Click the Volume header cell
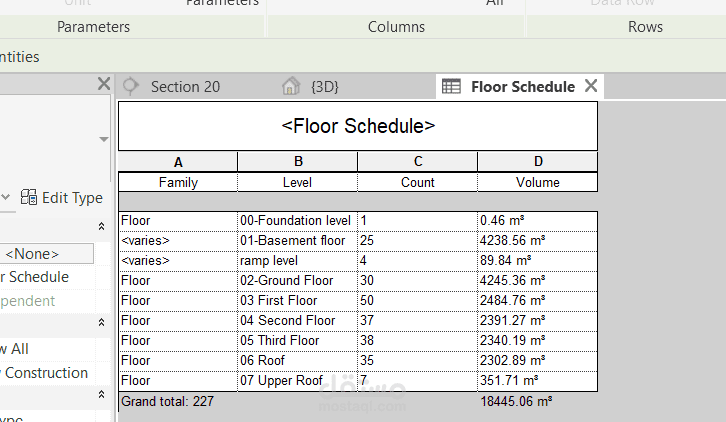Image resolution: width=726 pixels, height=422 pixels. [x=538, y=182]
